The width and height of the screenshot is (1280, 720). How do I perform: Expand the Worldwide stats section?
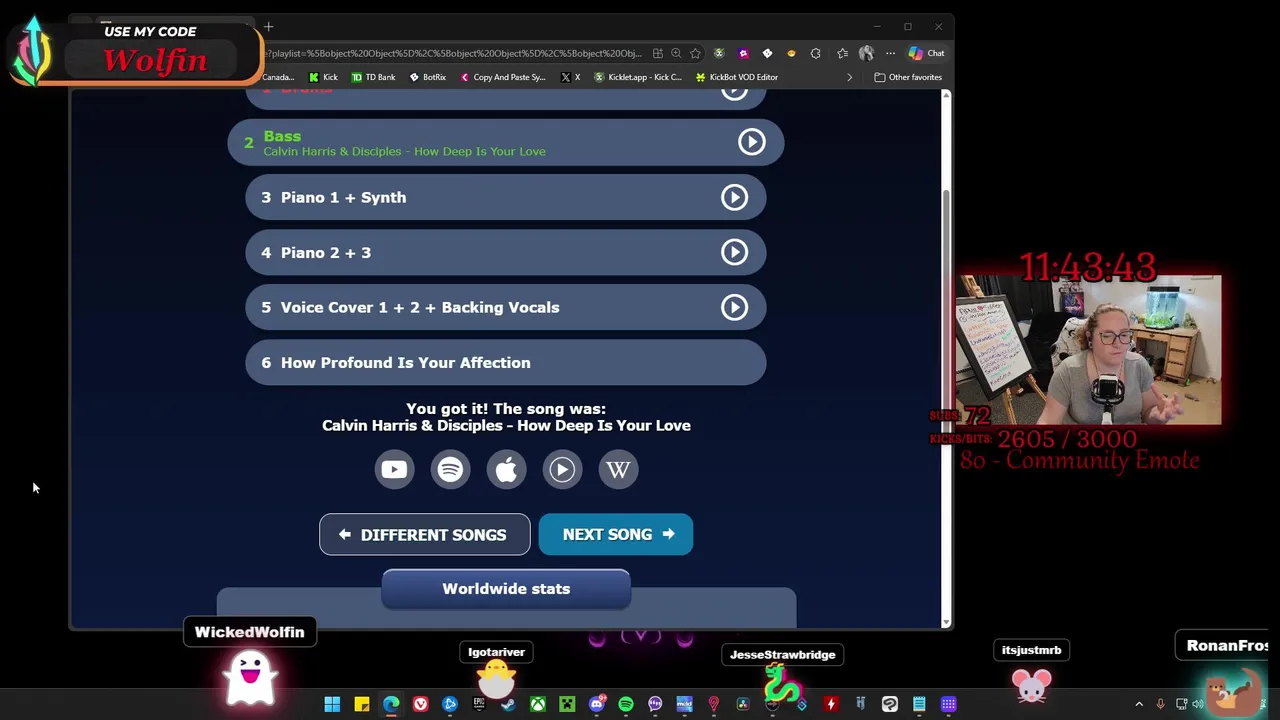pyautogui.click(x=506, y=589)
